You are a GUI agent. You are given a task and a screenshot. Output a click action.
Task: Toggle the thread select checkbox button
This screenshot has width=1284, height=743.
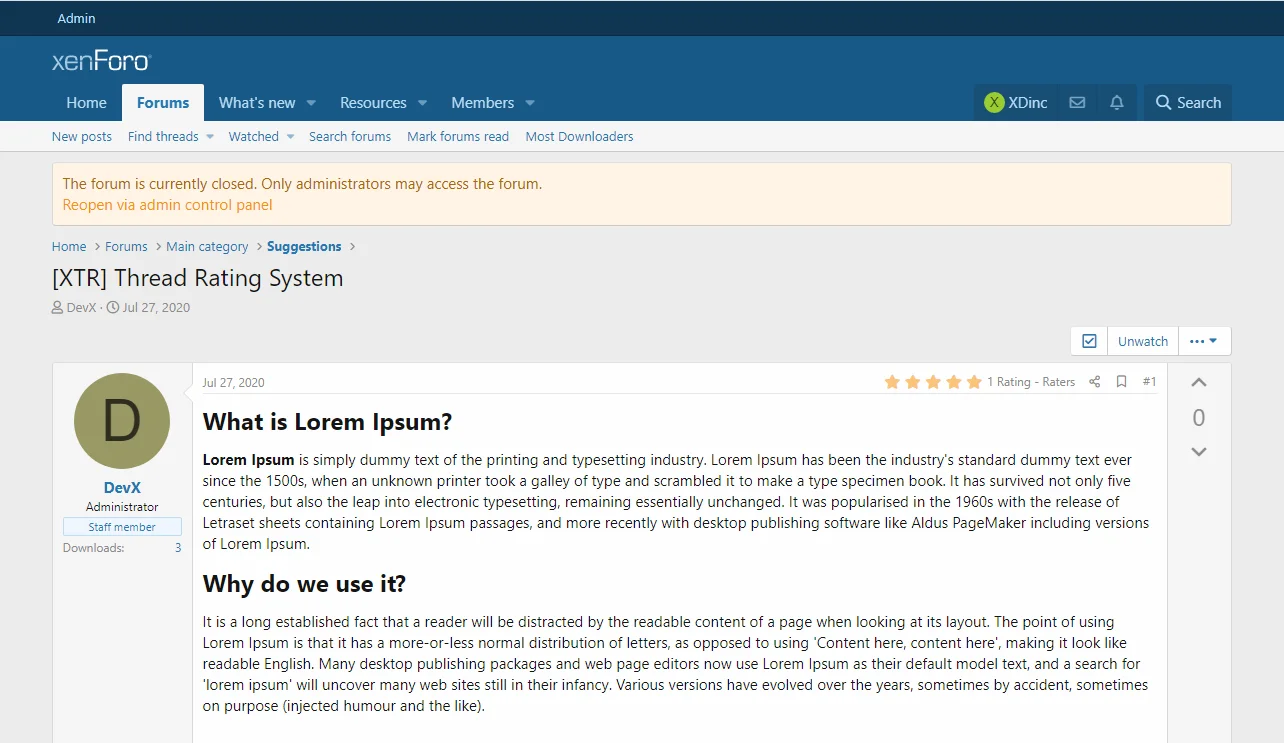(1089, 341)
